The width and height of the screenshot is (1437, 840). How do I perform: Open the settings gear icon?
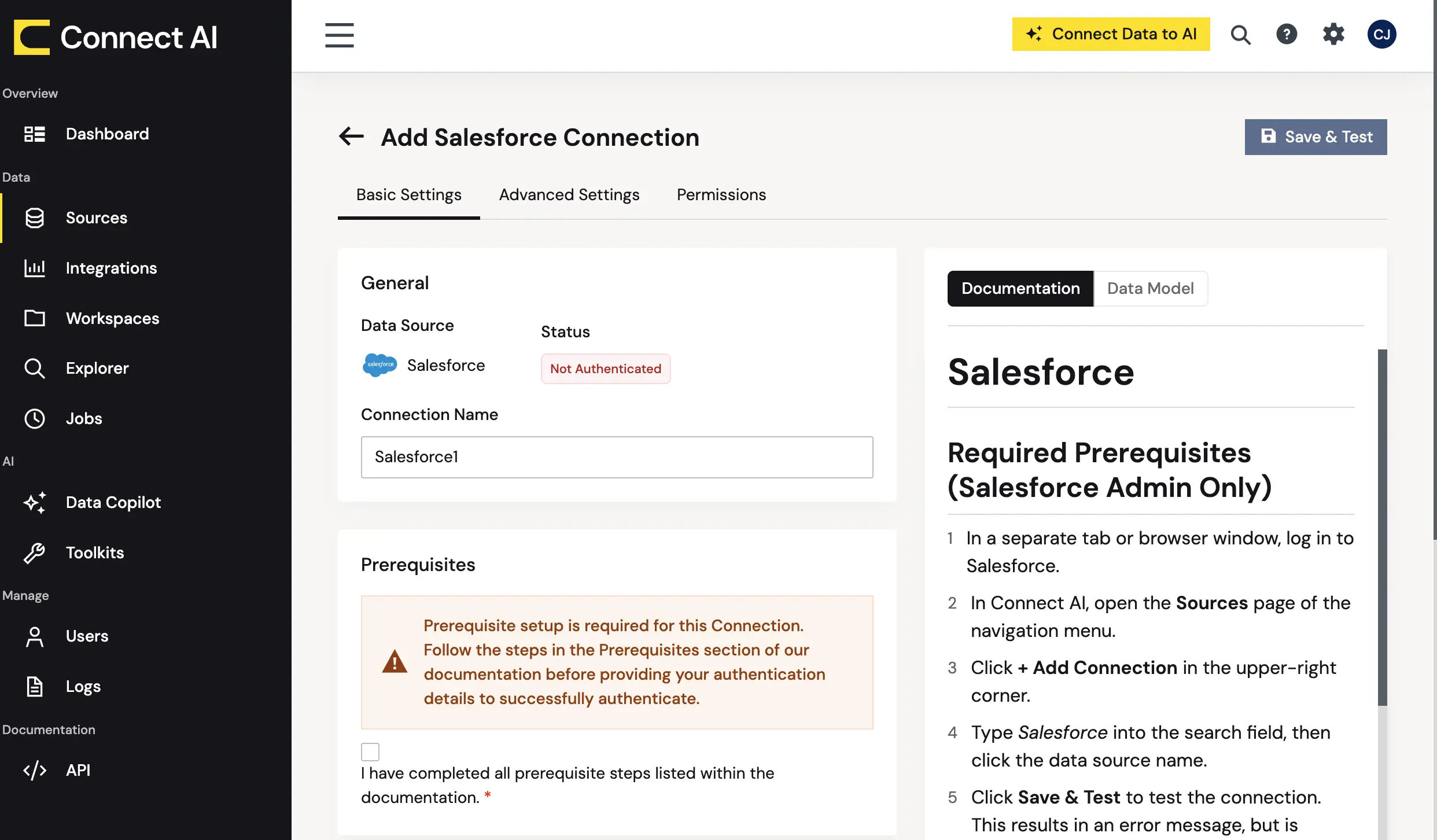click(x=1333, y=34)
